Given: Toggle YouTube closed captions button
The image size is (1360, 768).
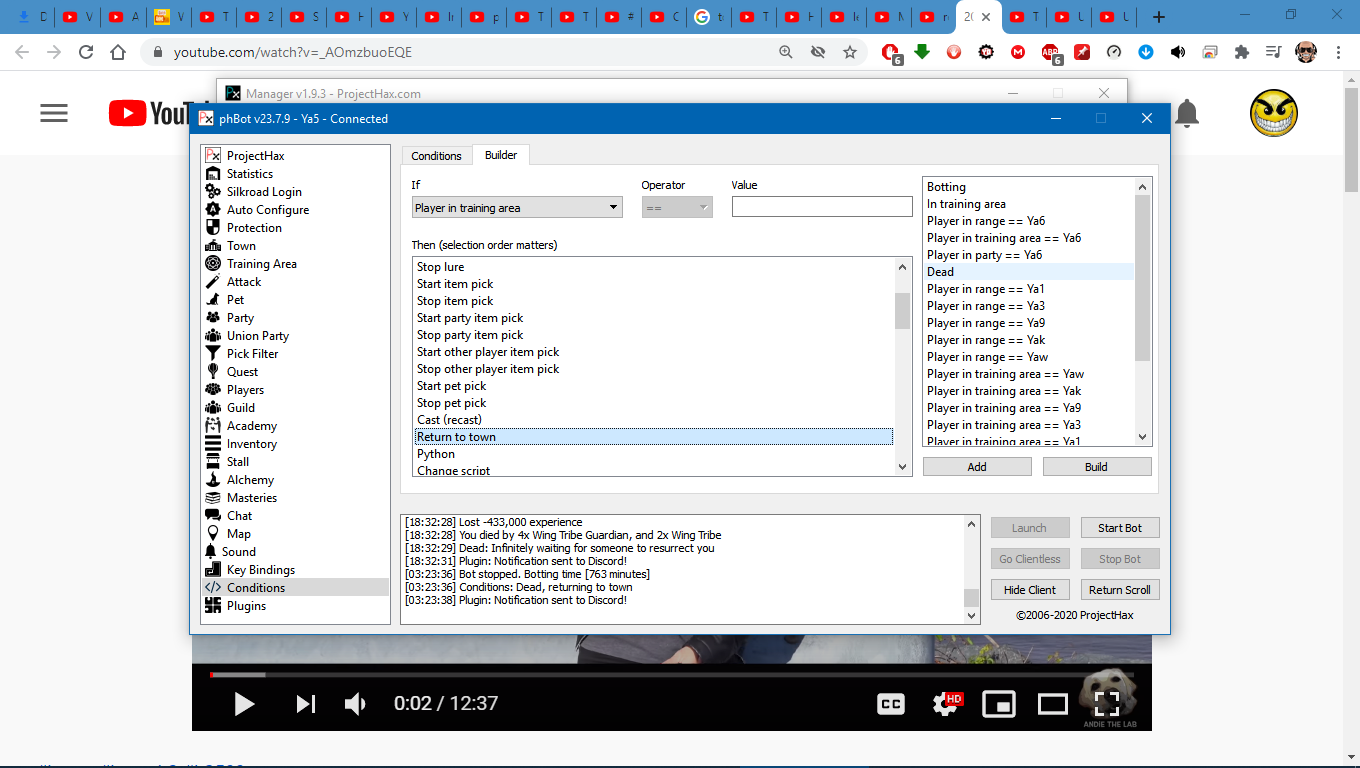Looking at the screenshot, I should (x=890, y=704).
